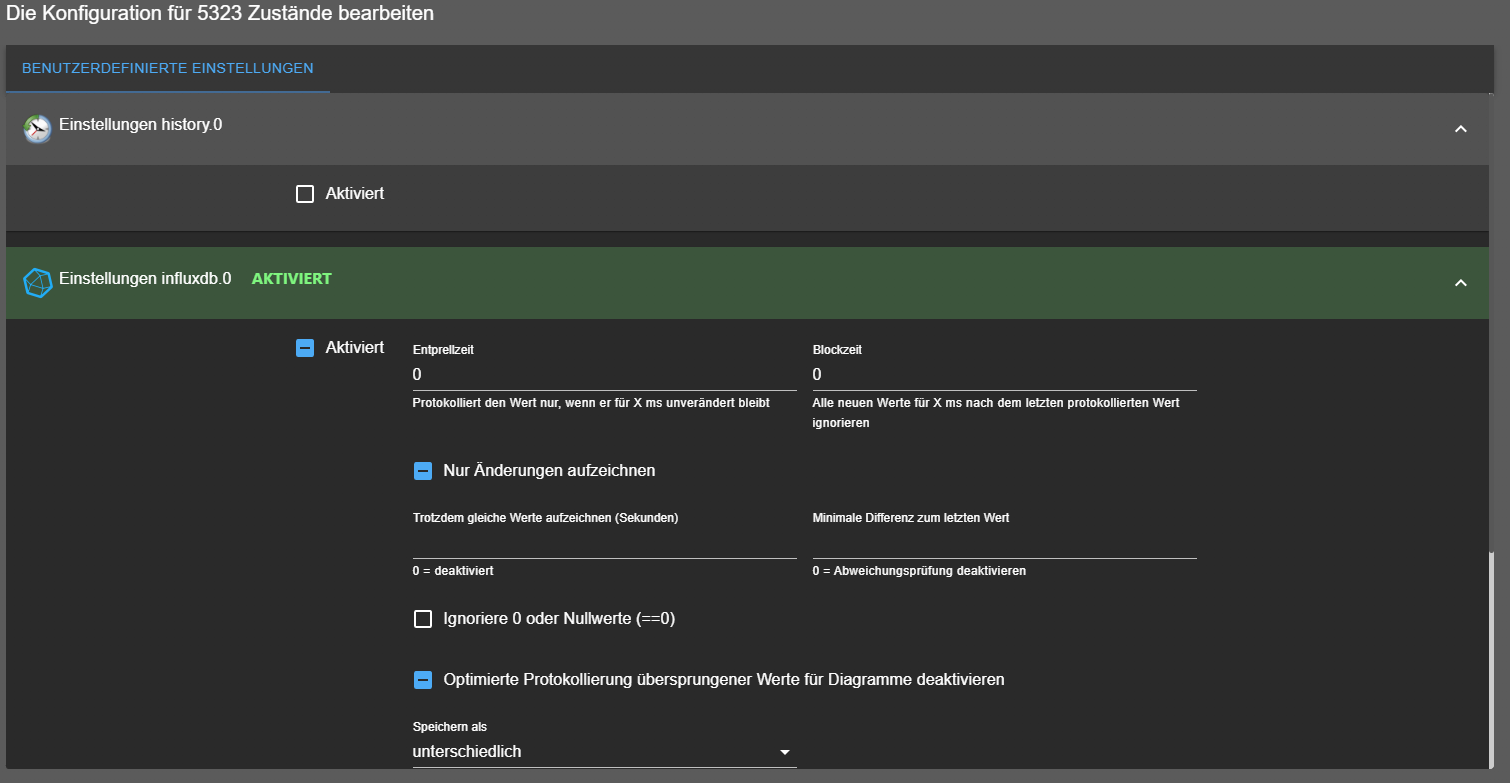Click the hint '0 = Abweichungsprüfung deaktivieren'
The width and height of the screenshot is (1510, 783).
[919, 571]
